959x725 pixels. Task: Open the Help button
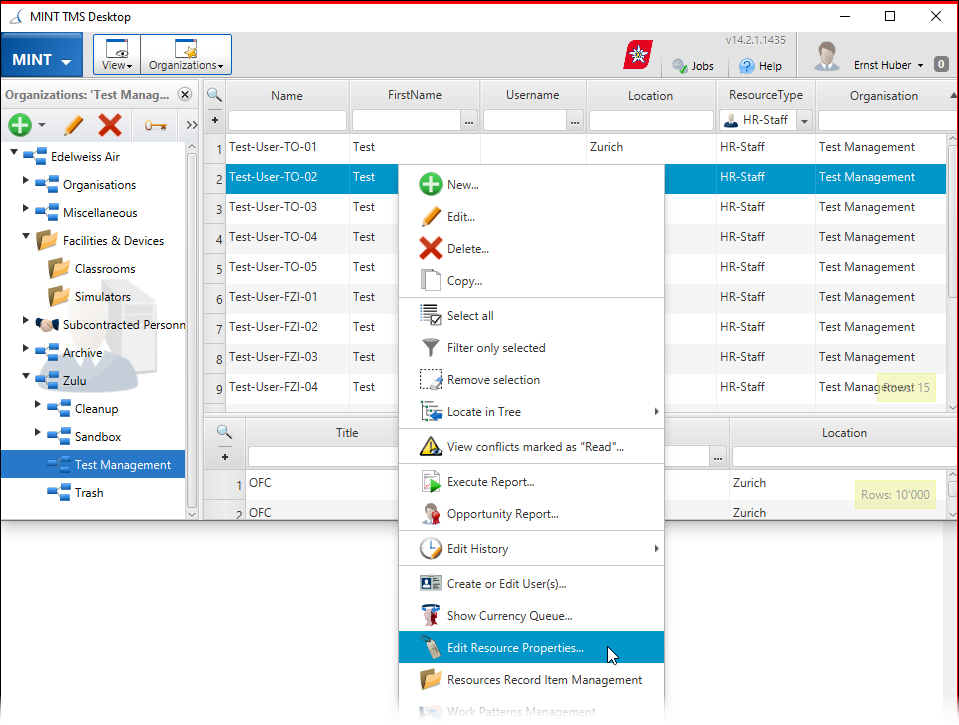tap(760, 65)
